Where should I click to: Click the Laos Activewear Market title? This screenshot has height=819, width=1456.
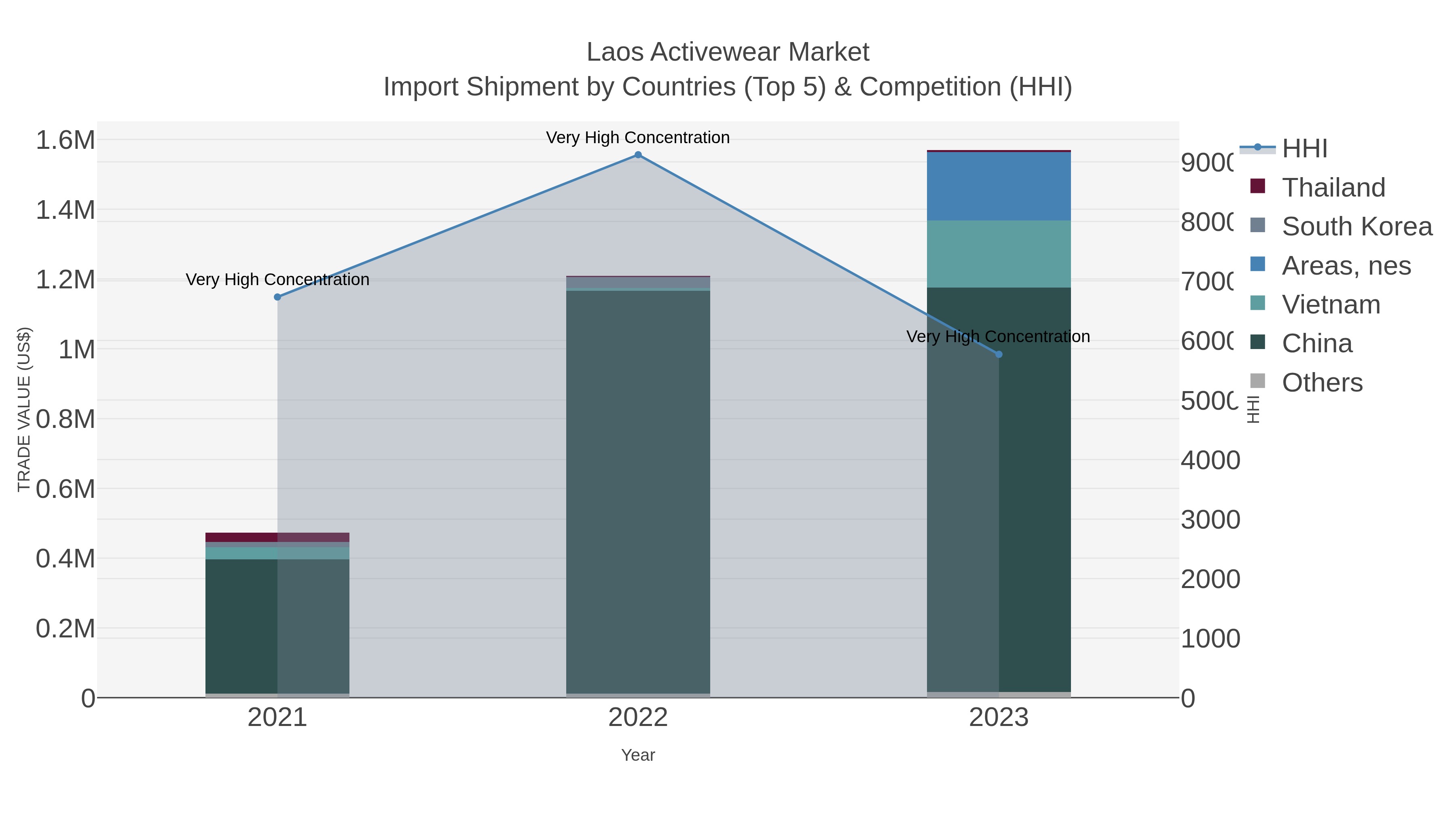point(728,52)
